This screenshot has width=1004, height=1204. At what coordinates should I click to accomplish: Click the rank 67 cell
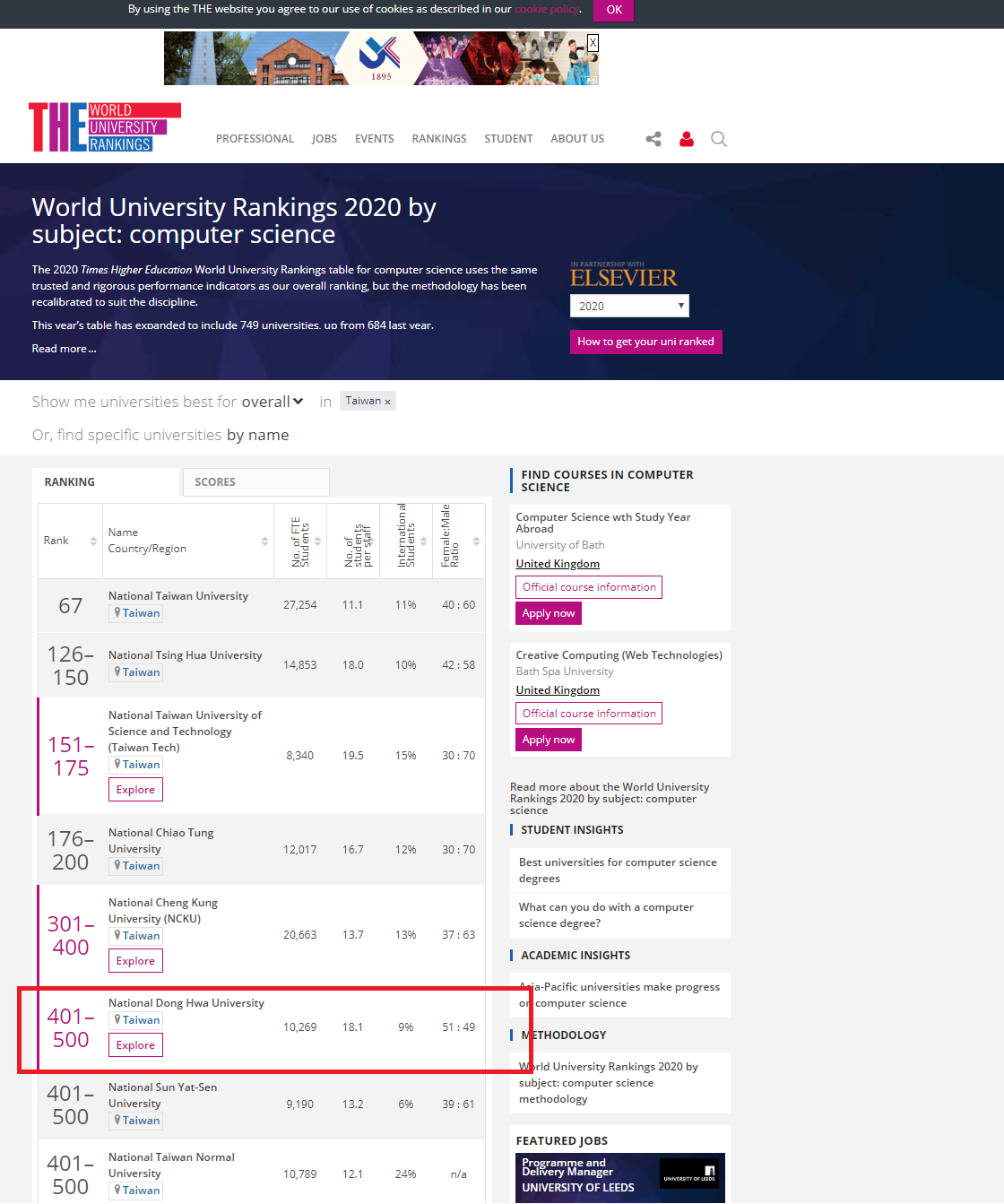click(x=71, y=606)
